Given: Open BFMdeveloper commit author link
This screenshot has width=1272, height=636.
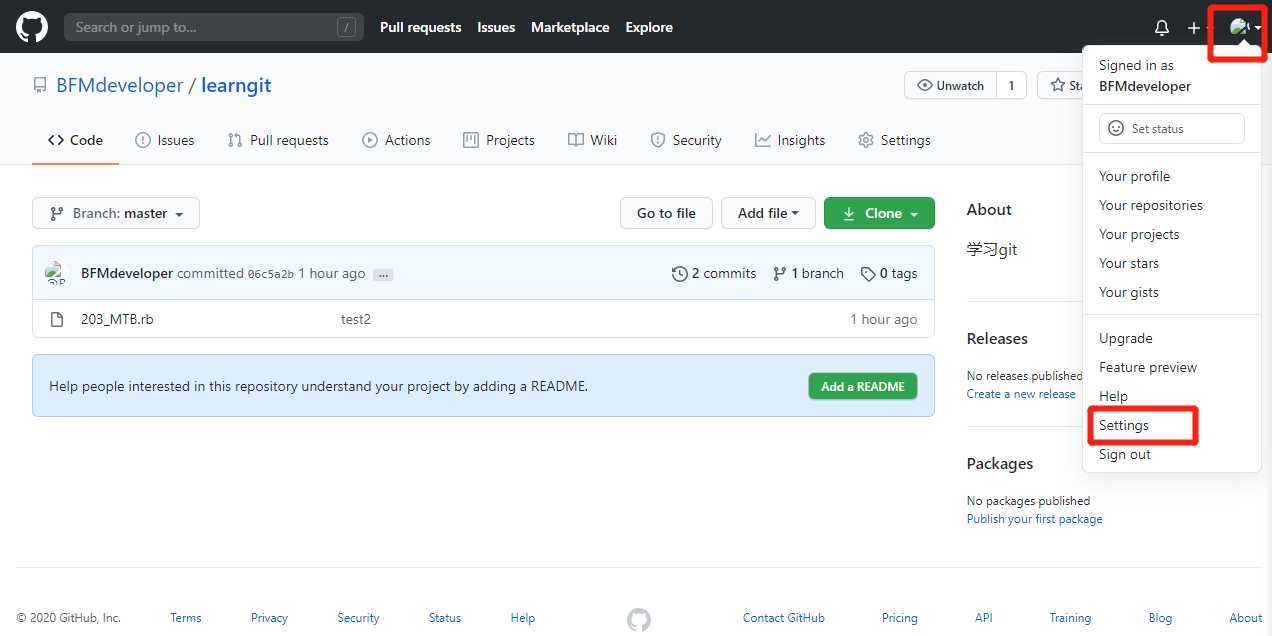Looking at the screenshot, I should coord(127,273).
